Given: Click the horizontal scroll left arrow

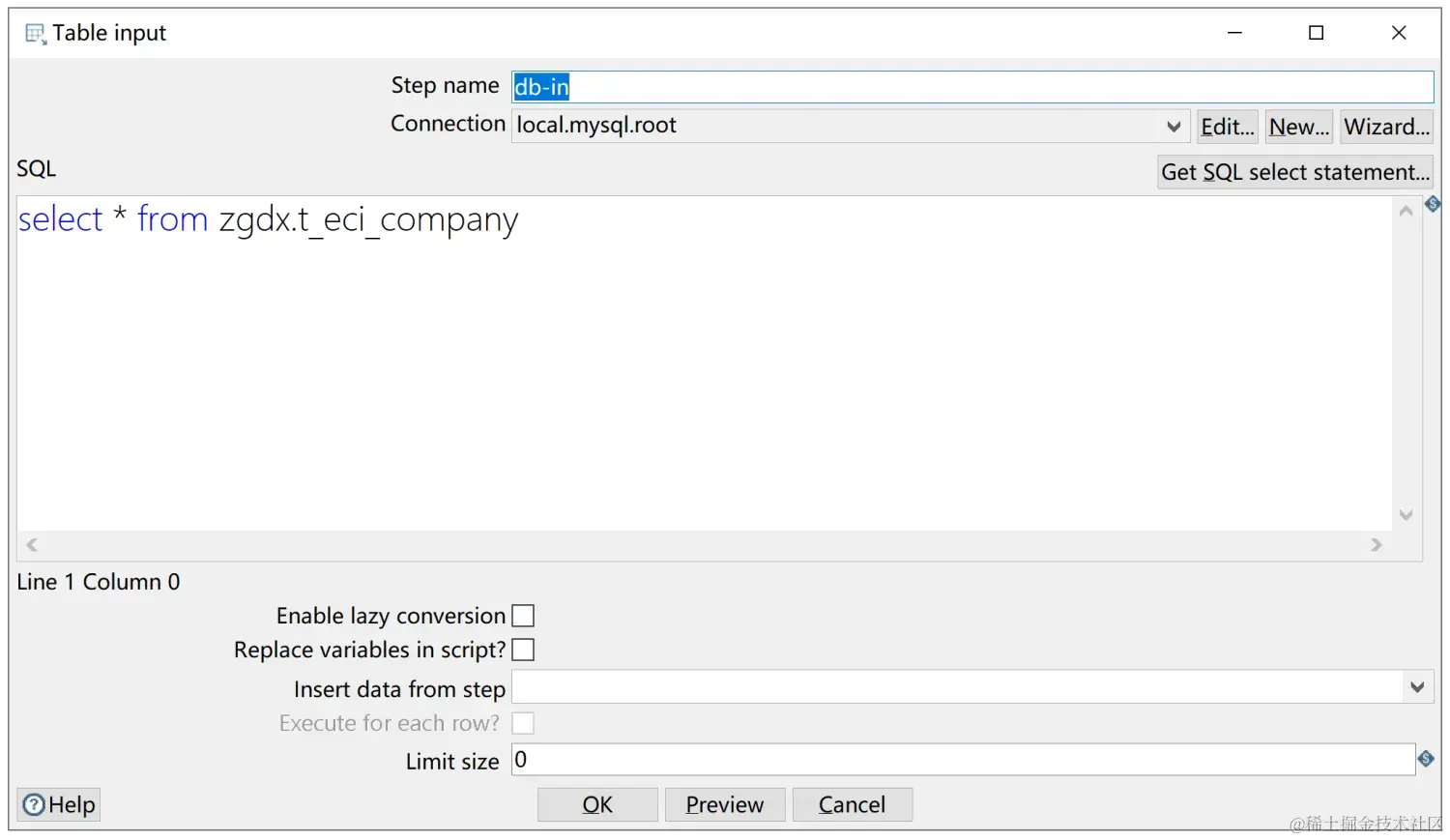Looking at the screenshot, I should click(32, 545).
